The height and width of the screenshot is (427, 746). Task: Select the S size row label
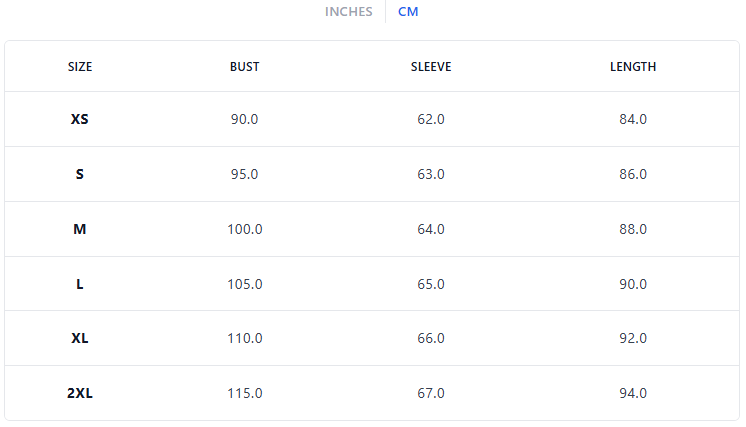[x=80, y=174]
